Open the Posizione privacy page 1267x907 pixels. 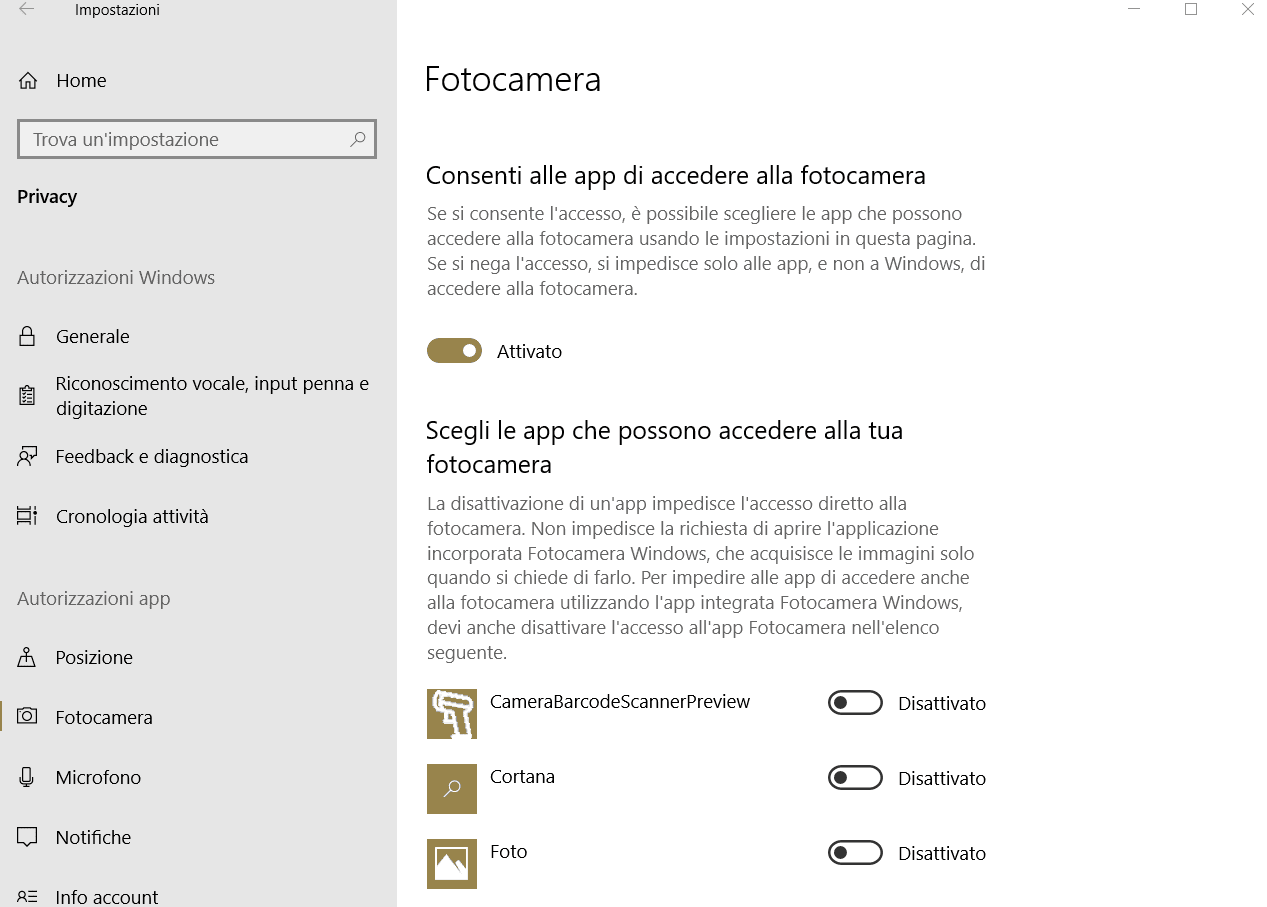point(94,657)
